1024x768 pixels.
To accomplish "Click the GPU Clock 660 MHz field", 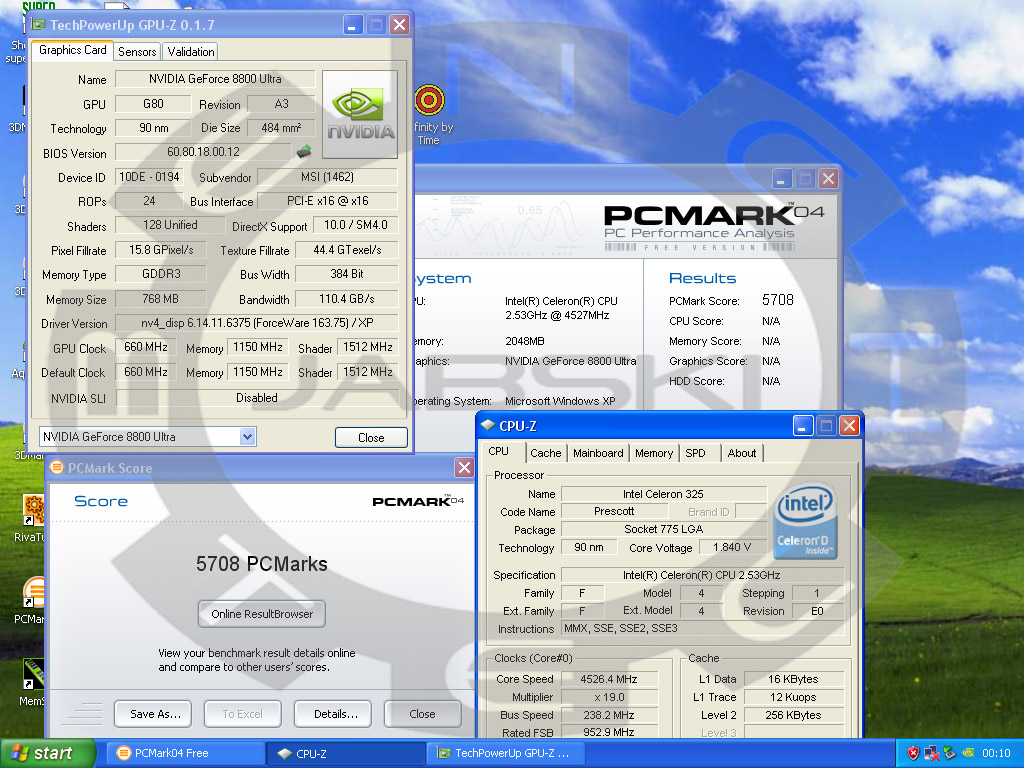I will [146, 347].
